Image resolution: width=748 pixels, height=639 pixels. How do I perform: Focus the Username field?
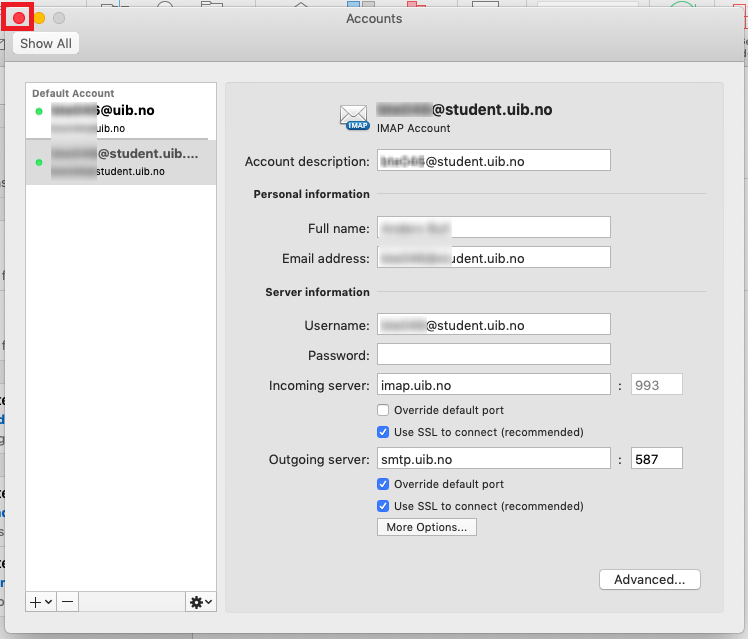pyautogui.click(x=493, y=325)
